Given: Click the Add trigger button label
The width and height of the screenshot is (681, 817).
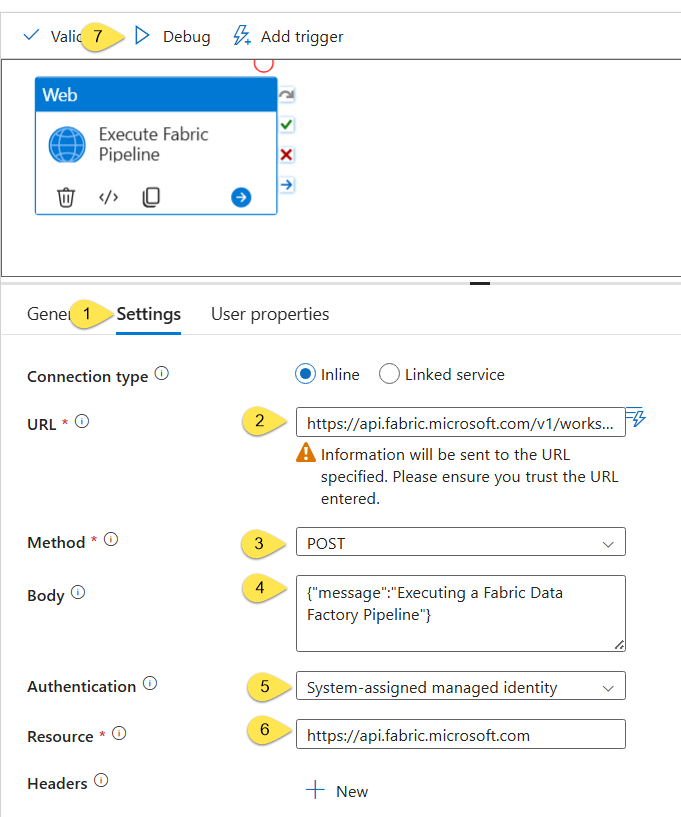Looking at the screenshot, I should pyautogui.click(x=302, y=36).
